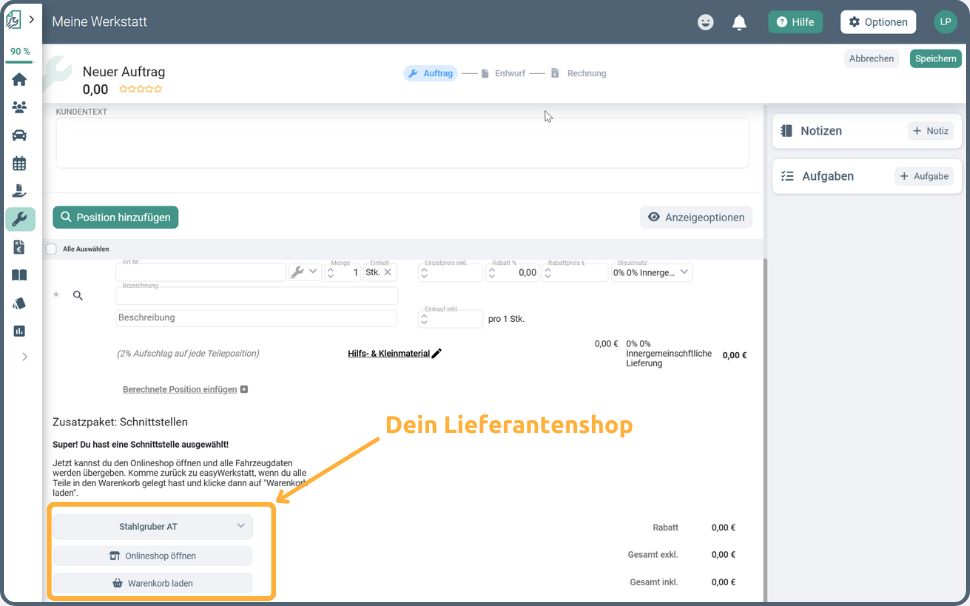Click the notification bell icon
Screen dimensions: 970x606
pyautogui.click(x=739, y=22)
